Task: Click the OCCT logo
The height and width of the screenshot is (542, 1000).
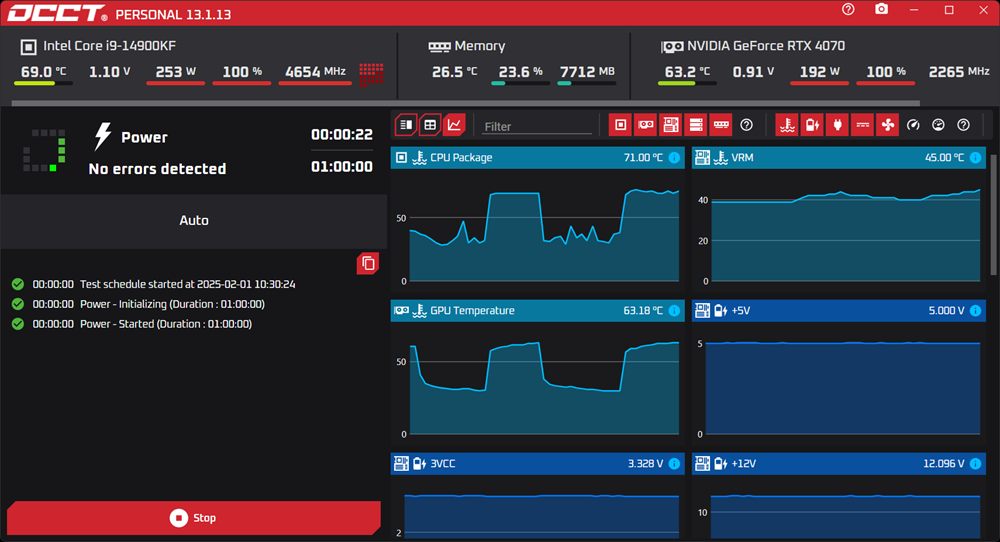Action: pyautogui.click(x=57, y=13)
